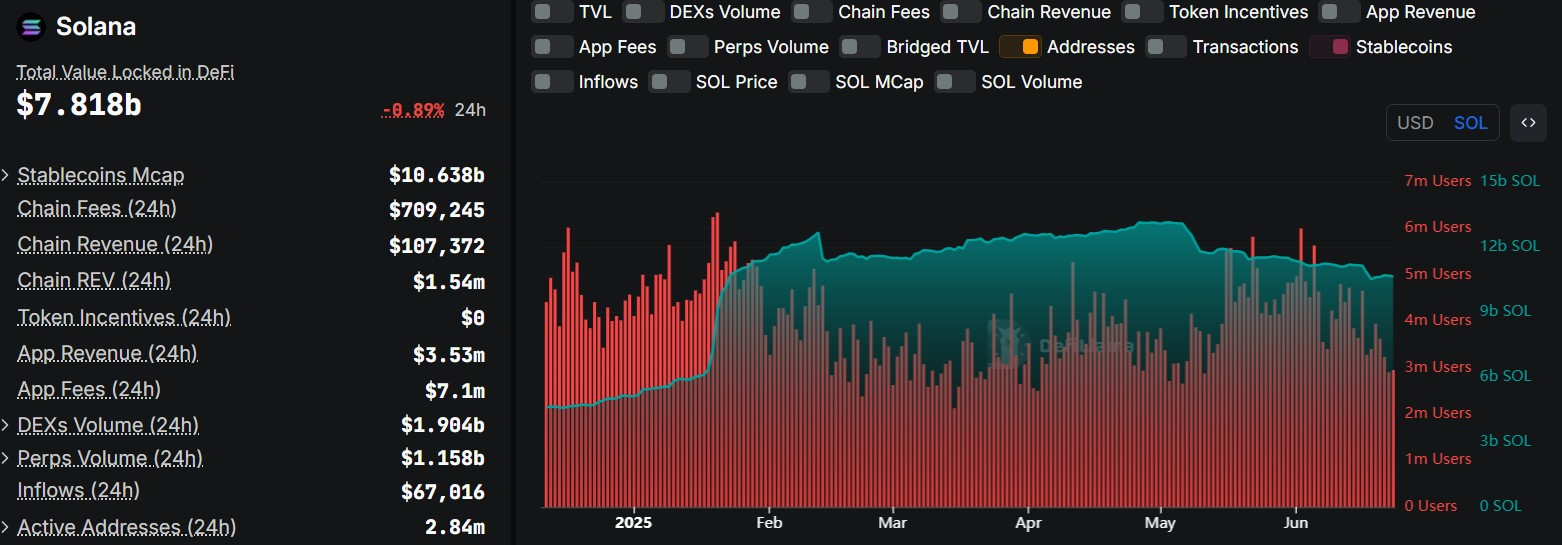The width and height of the screenshot is (1562, 545).
Task: Click the Chain Revenue (24h) label
Action: (x=115, y=244)
